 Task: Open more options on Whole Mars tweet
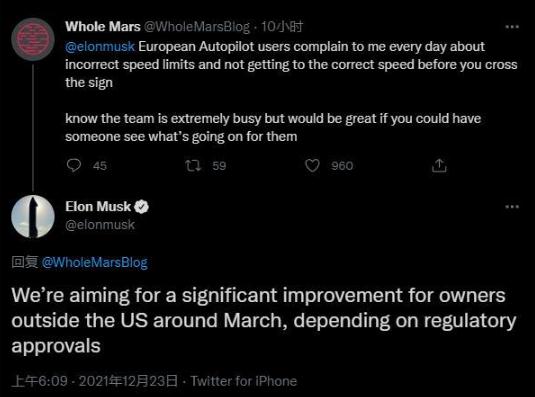click(512, 27)
